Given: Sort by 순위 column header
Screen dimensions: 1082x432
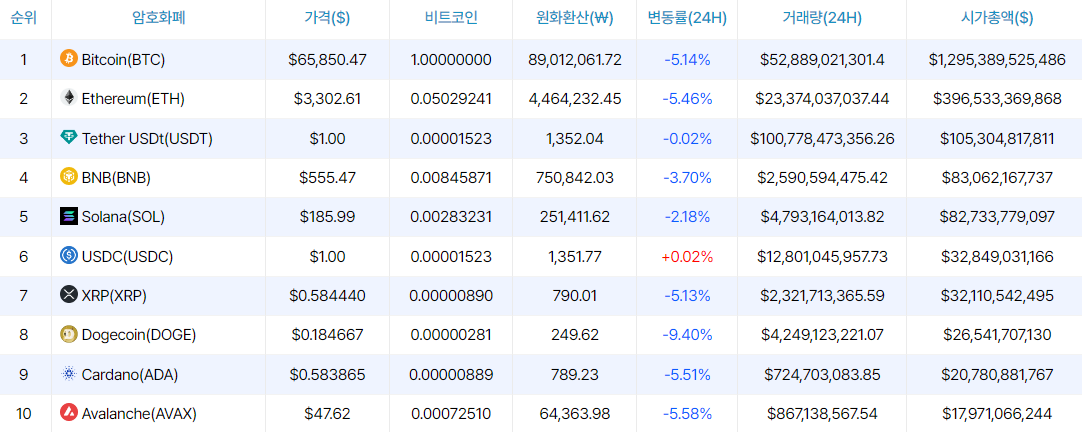Looking at the screenshot, I should pos(23,19).
